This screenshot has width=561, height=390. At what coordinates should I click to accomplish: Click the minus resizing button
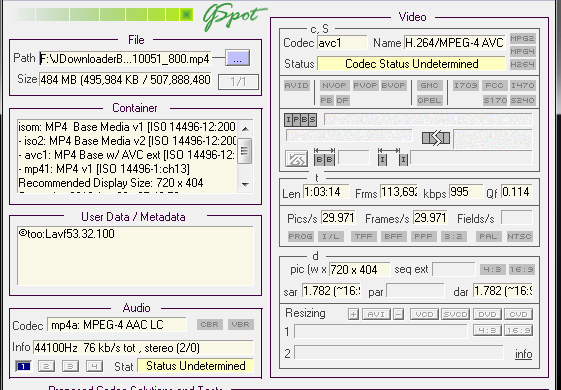click(x=398, y=315)
